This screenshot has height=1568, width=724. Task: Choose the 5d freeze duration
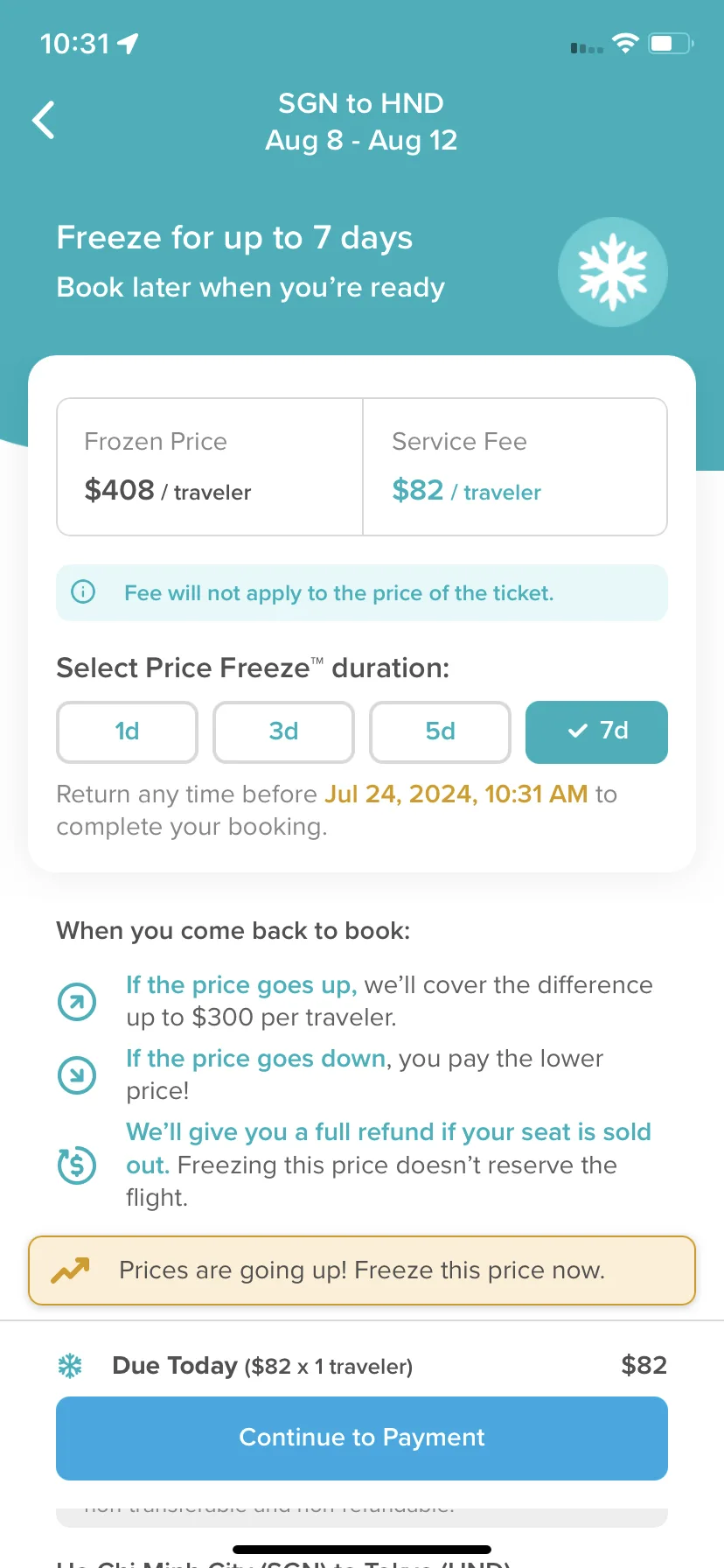pos(441,731)
